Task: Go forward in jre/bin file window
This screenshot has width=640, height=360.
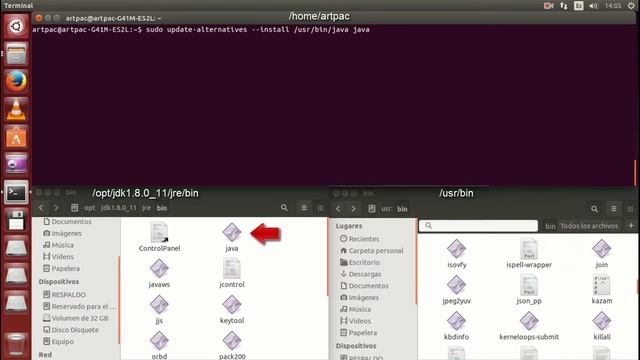Action: click(x=56, y=208)
